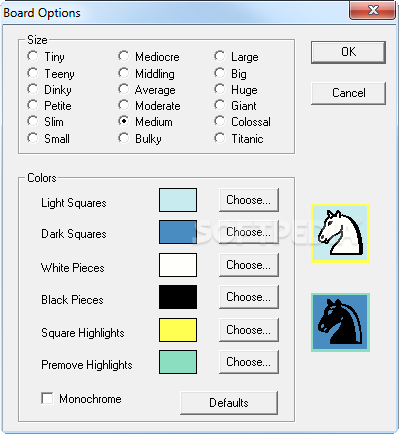Enable the Monochrome checkbox
Viewport: 399px width, 434px height.
[47, 398]
